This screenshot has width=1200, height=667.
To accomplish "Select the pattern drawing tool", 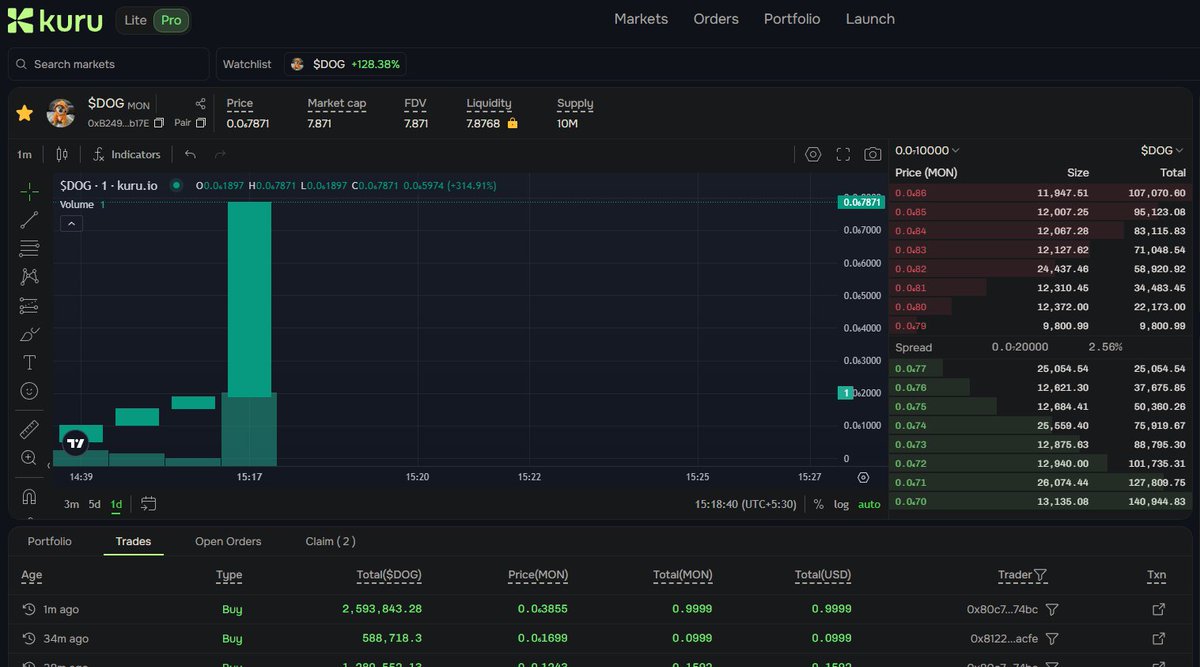I will pyautogui.click(x=29, y=277).
